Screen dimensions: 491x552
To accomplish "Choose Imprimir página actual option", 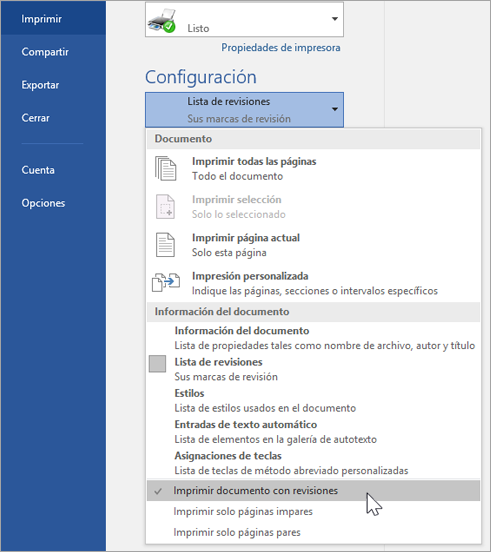I will pos(313,245).
